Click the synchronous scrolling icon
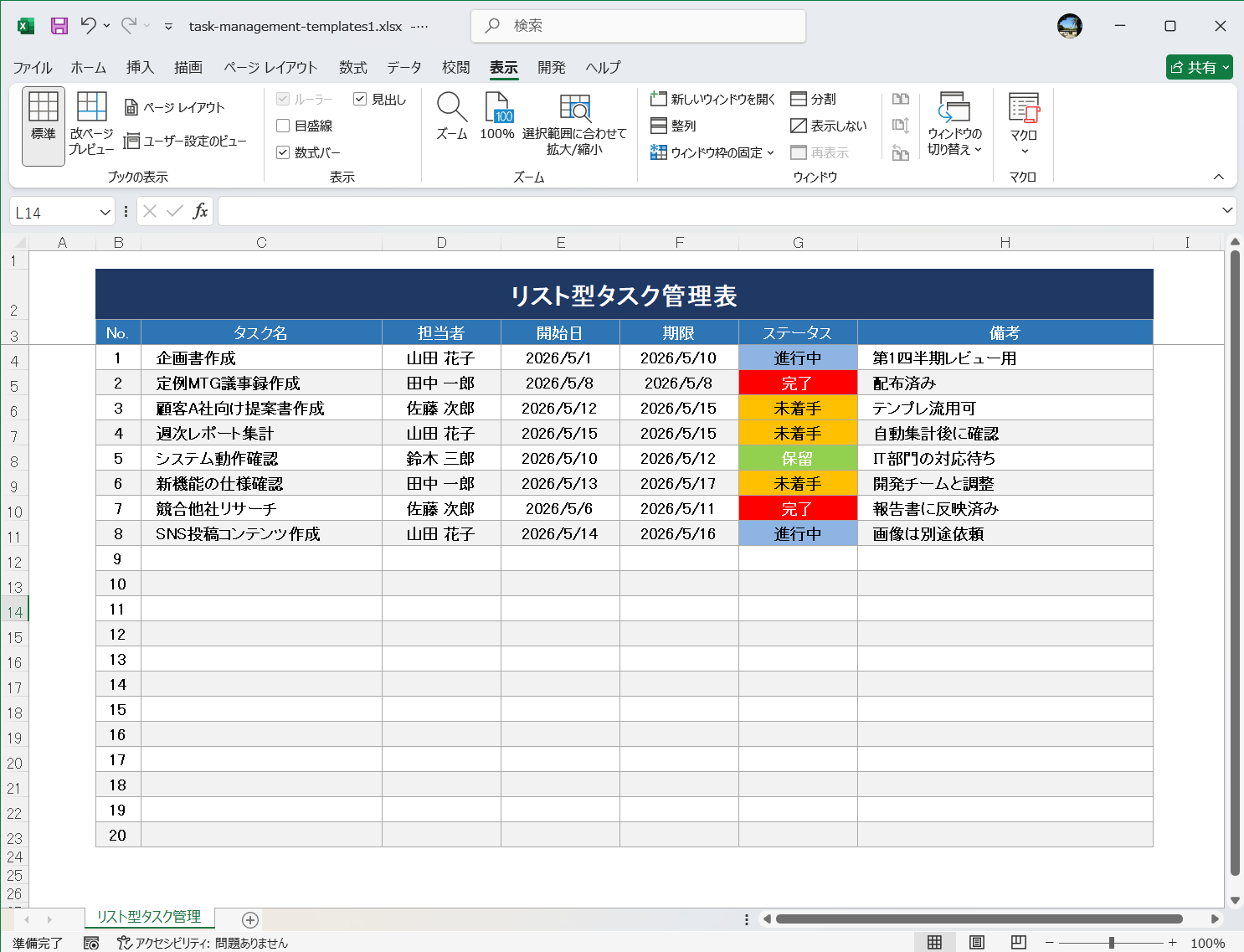This screenshot has width=1244, height=952. click(x=901, y=126)
